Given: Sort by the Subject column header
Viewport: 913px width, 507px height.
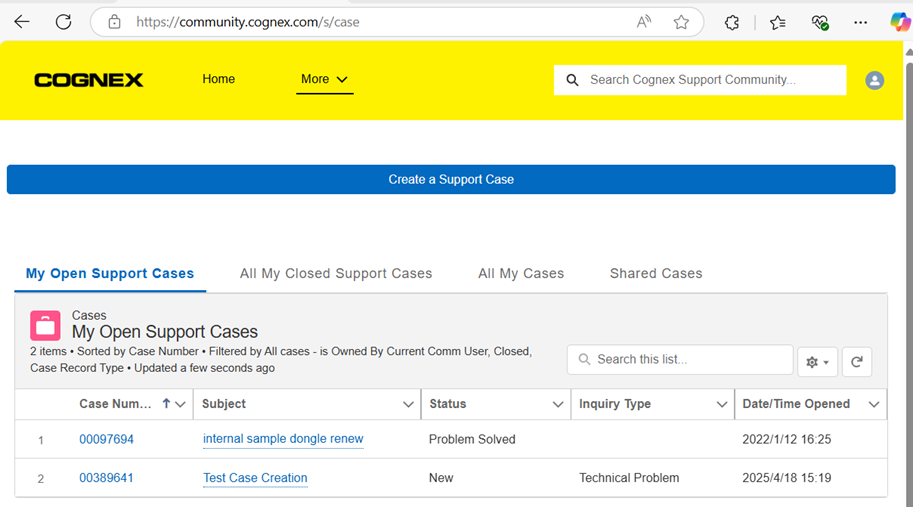Looking at the screenshot, I should tap(224, 404).
